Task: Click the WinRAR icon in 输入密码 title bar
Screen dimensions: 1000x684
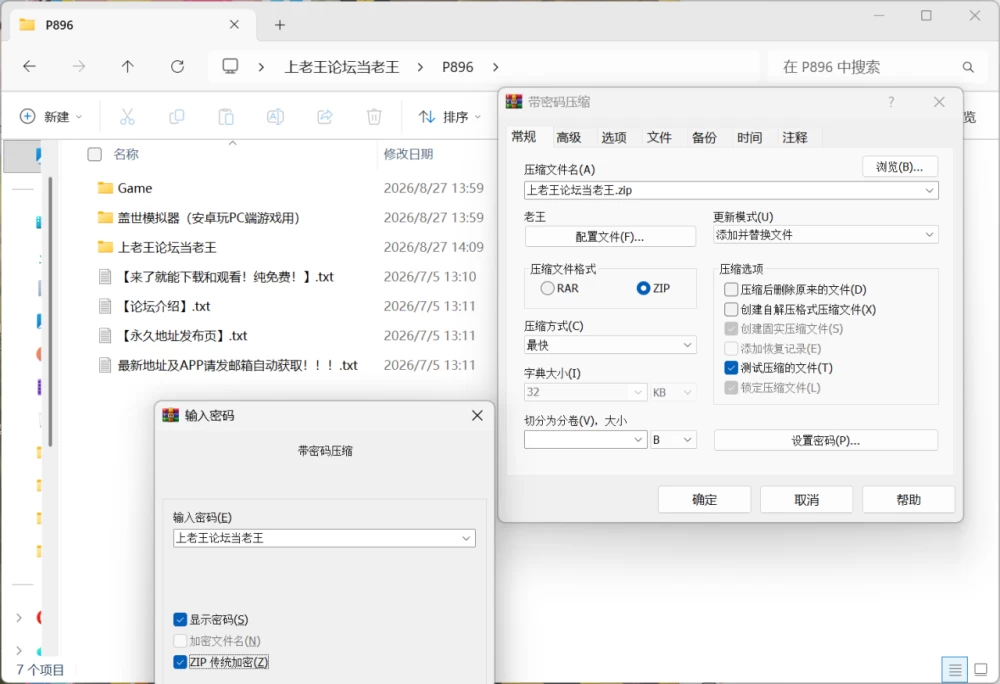Action: pos(170,416)
